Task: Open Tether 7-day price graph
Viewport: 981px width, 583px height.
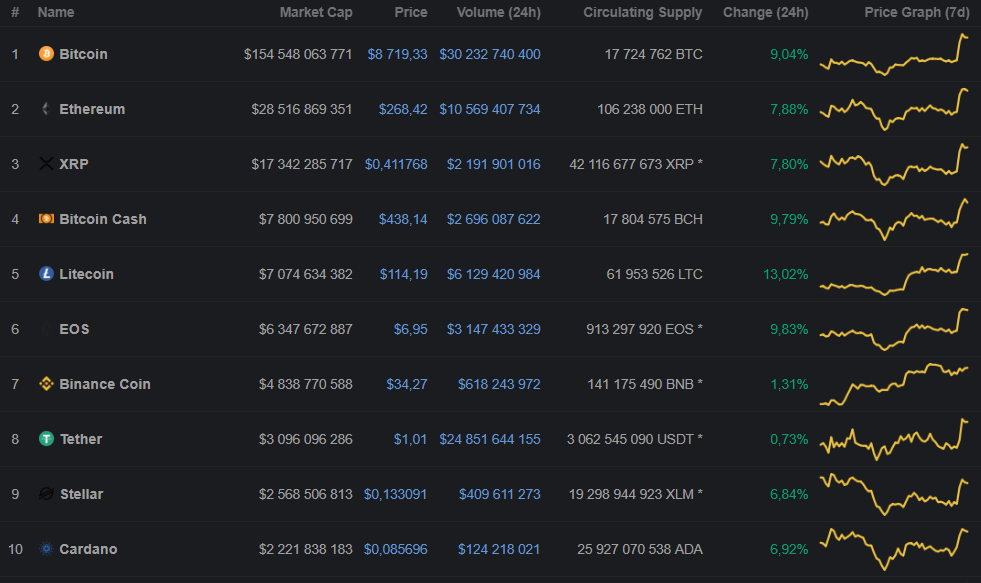Action: pyautogui.click(x=895, y=439)
